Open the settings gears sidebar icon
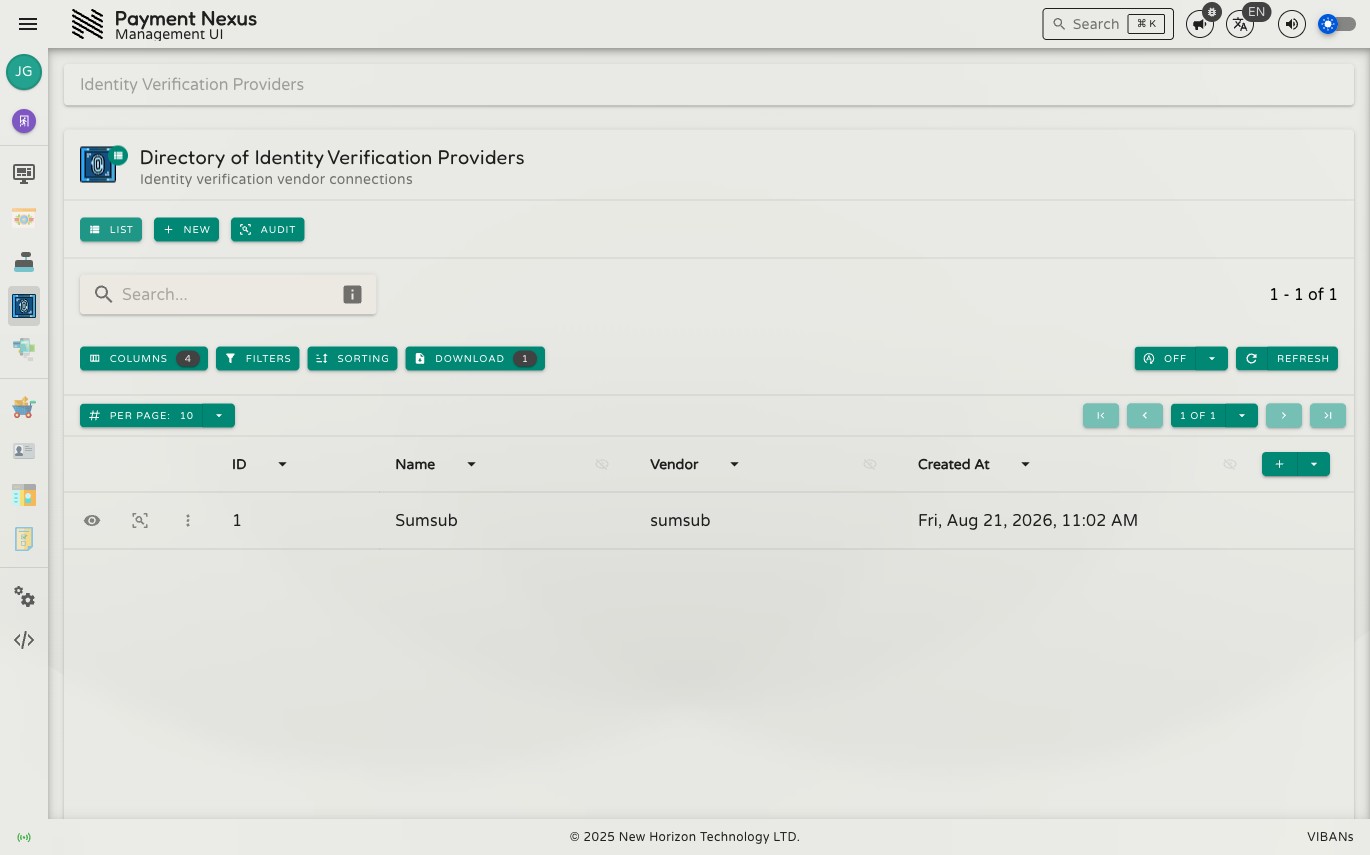 24,597
